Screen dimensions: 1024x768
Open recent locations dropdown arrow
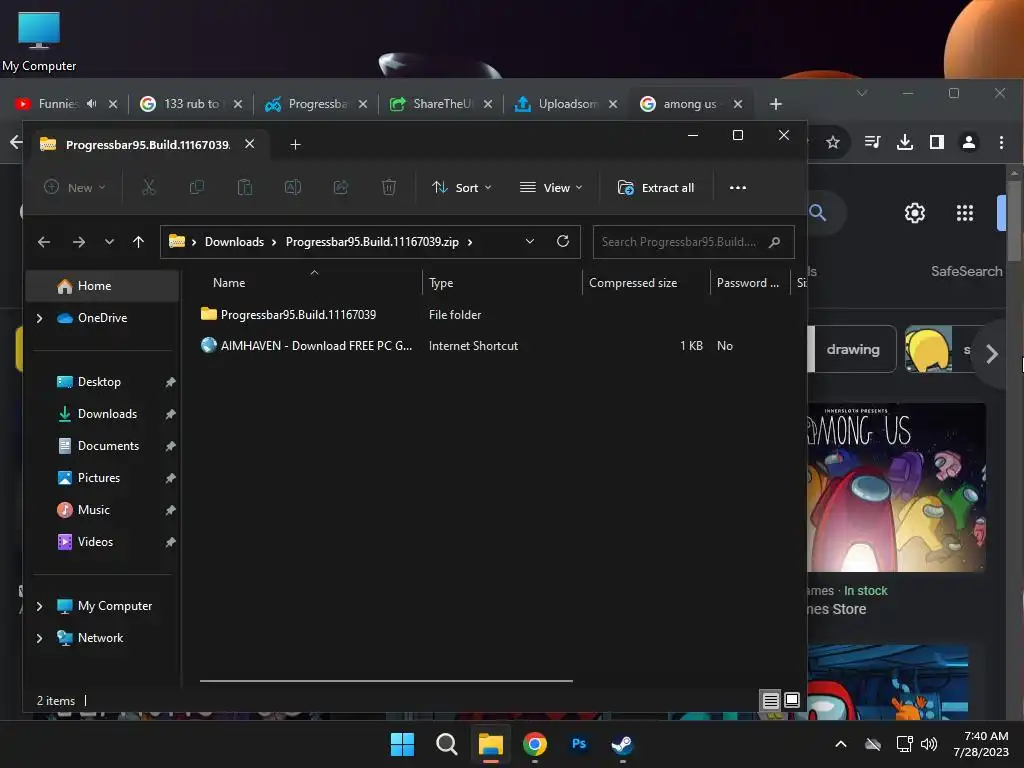(x=109, y=242)
